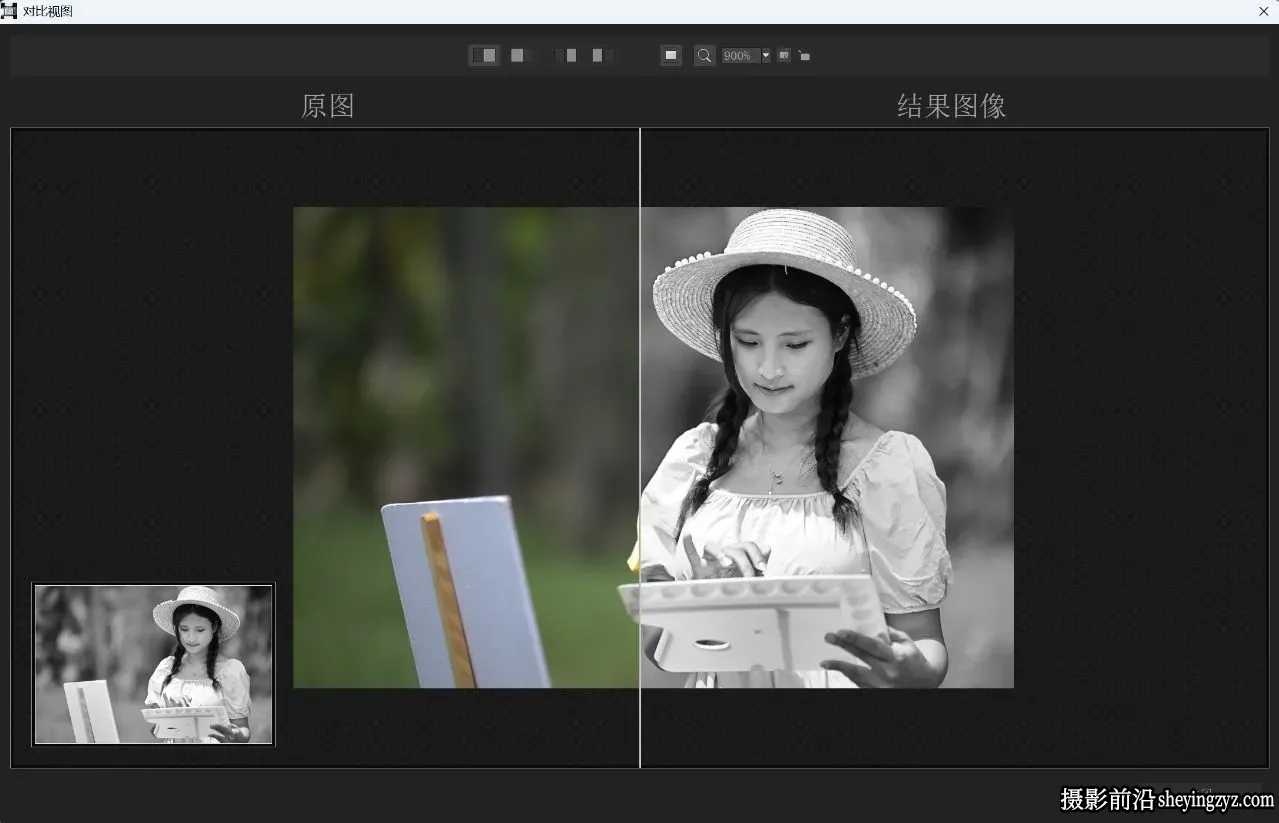Click the small icon right of zoom dropdown
Image resolution: width=1279 pixels, height=823 pixels.
(784, 55)
